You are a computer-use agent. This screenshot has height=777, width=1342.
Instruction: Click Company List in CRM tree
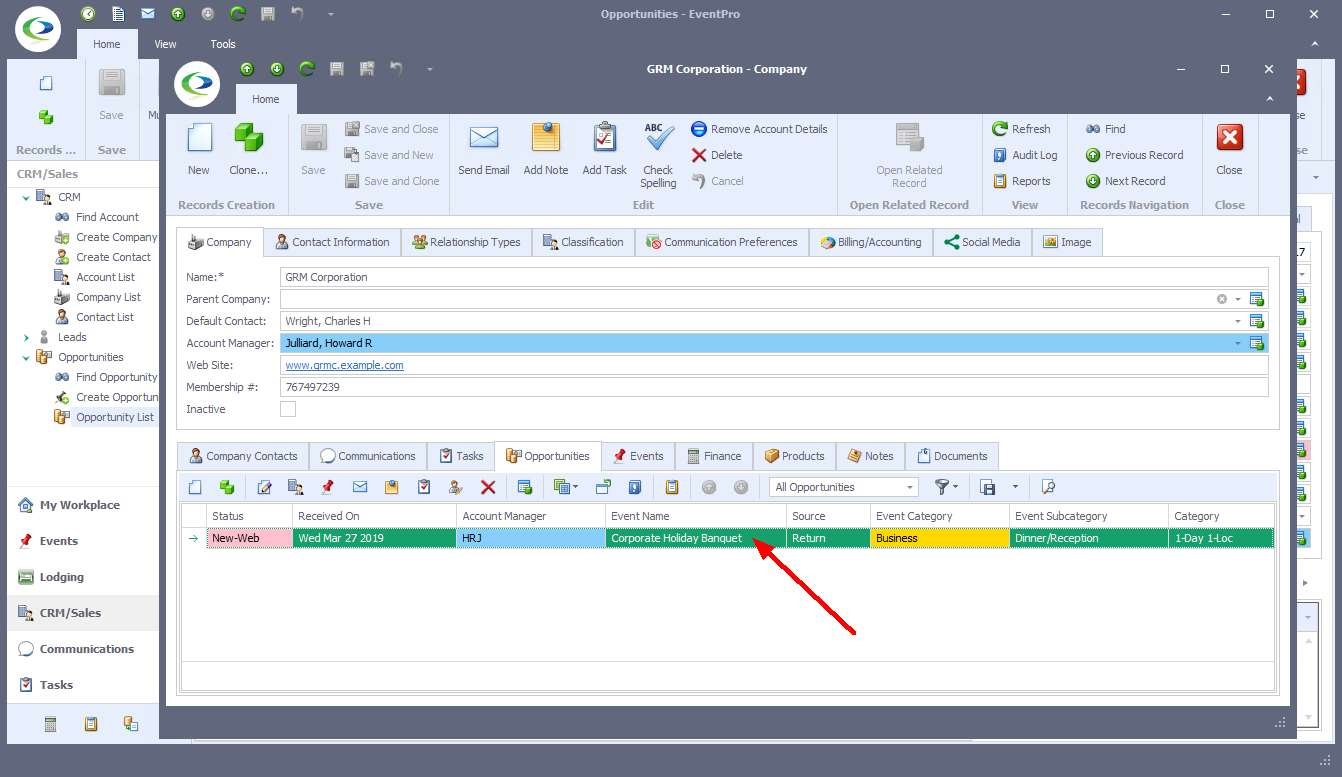(109, 297)
